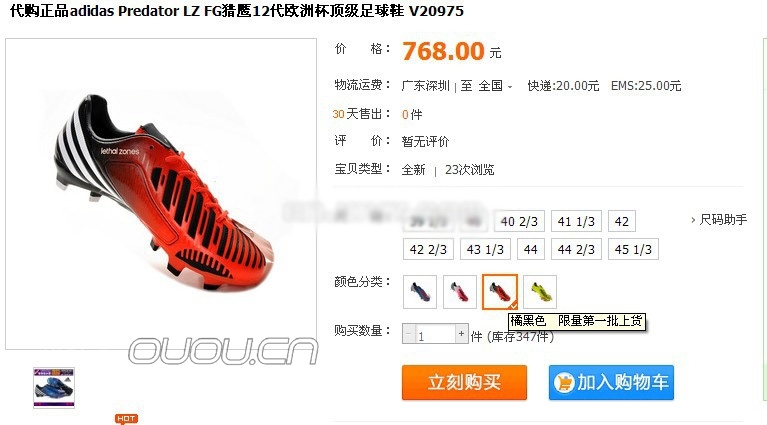Screen dimensions: 767x425
Task: Choose shoe size 44
Action: 531,249
